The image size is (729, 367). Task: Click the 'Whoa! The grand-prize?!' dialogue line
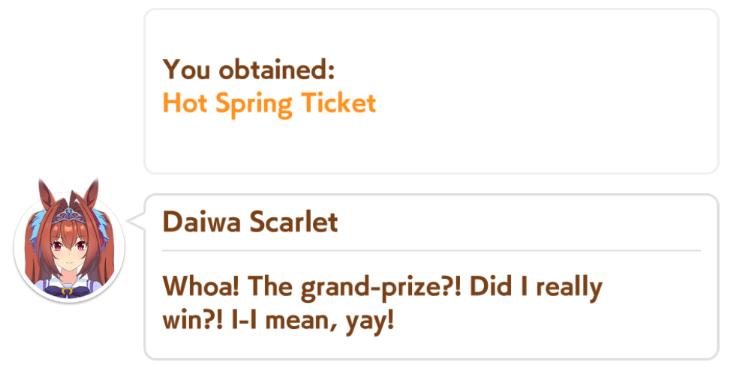click(312, 287)
